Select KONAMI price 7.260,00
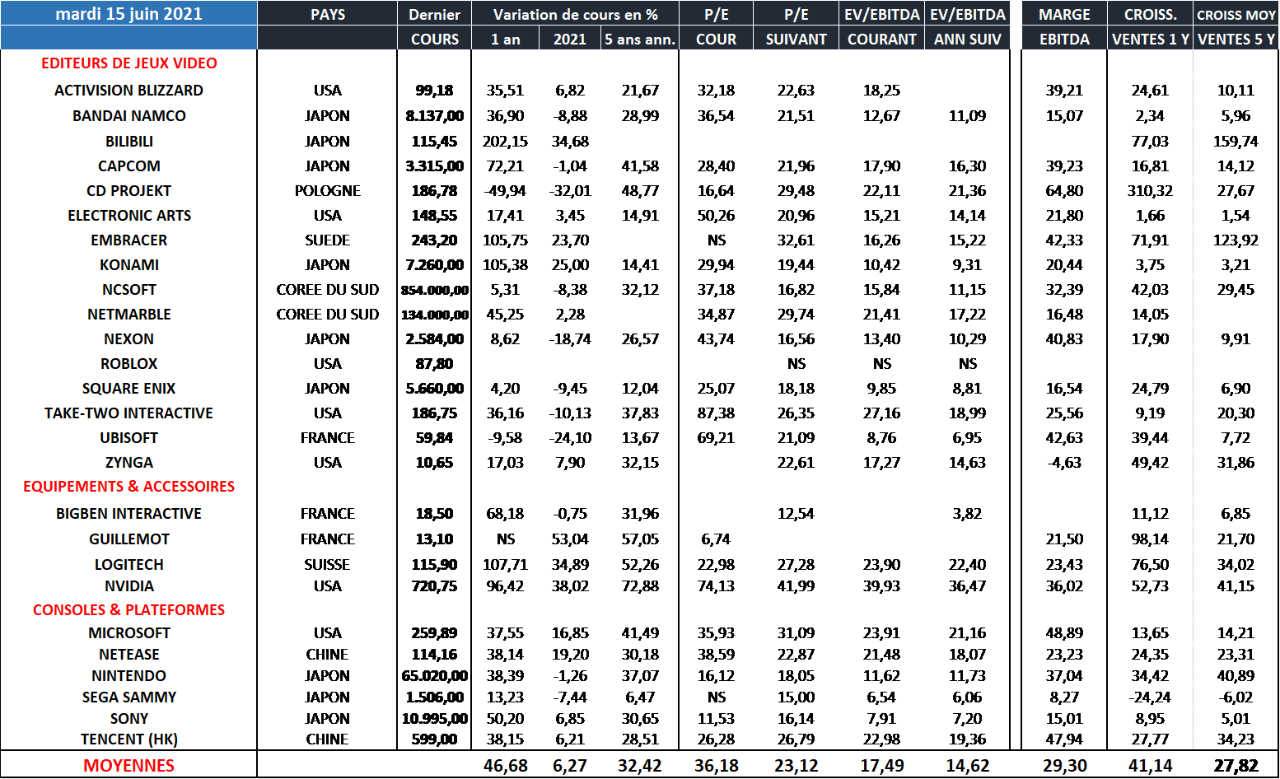The width and height of the screenshot is (1280, 779). [435, 265]
